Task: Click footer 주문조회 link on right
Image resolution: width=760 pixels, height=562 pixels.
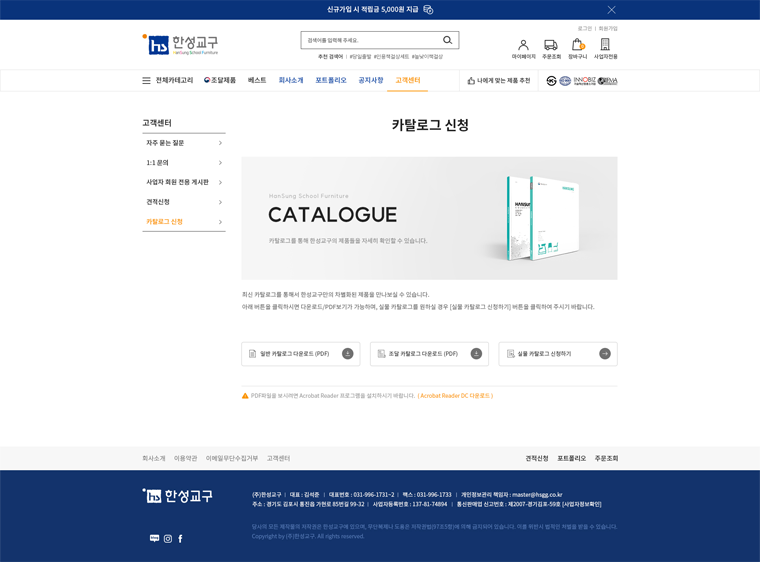Action: [606, 458]
